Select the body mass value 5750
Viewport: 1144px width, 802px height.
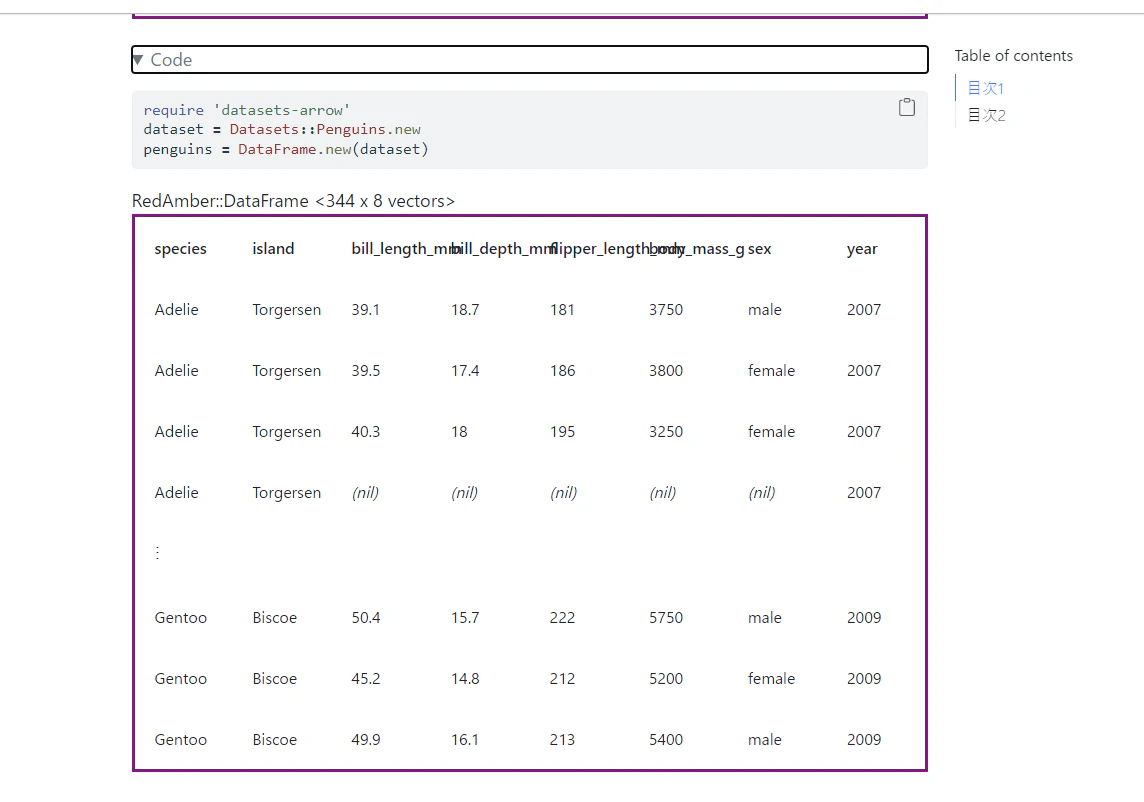pos(666,618)
